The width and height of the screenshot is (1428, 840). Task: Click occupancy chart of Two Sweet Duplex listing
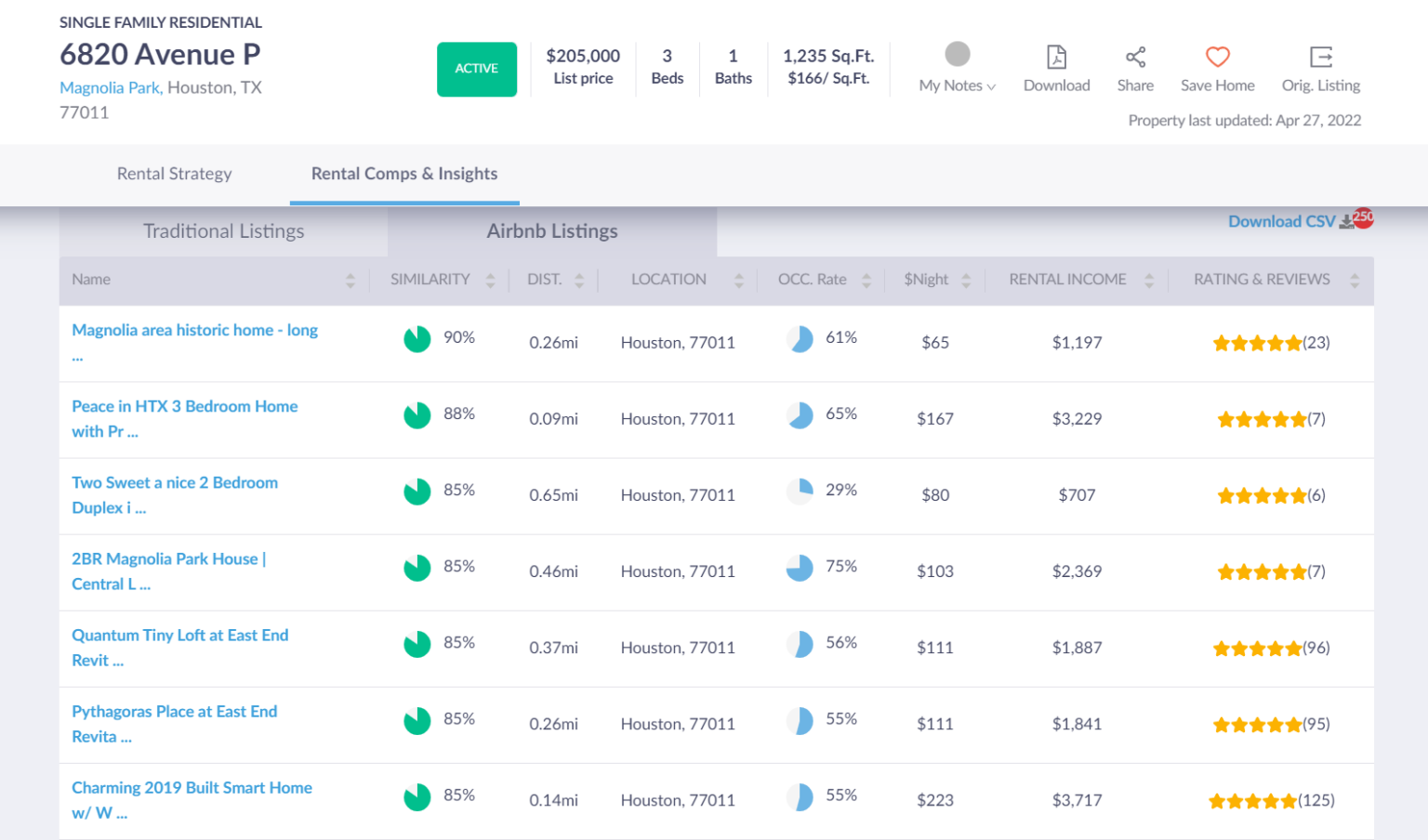click(x=800, y=492)
